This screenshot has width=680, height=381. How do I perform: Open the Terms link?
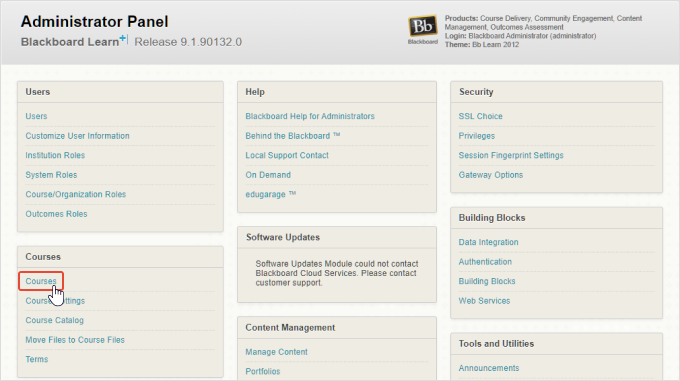click(x=36, y=359)
